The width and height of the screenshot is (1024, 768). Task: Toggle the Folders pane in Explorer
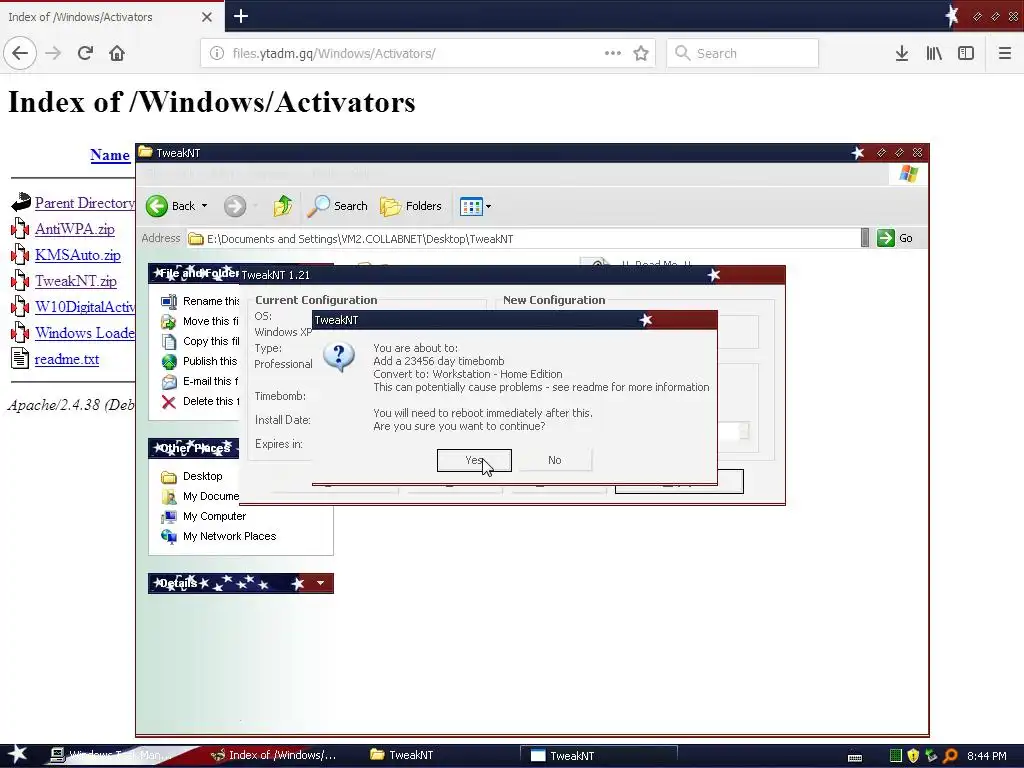(x=411, y=206)
